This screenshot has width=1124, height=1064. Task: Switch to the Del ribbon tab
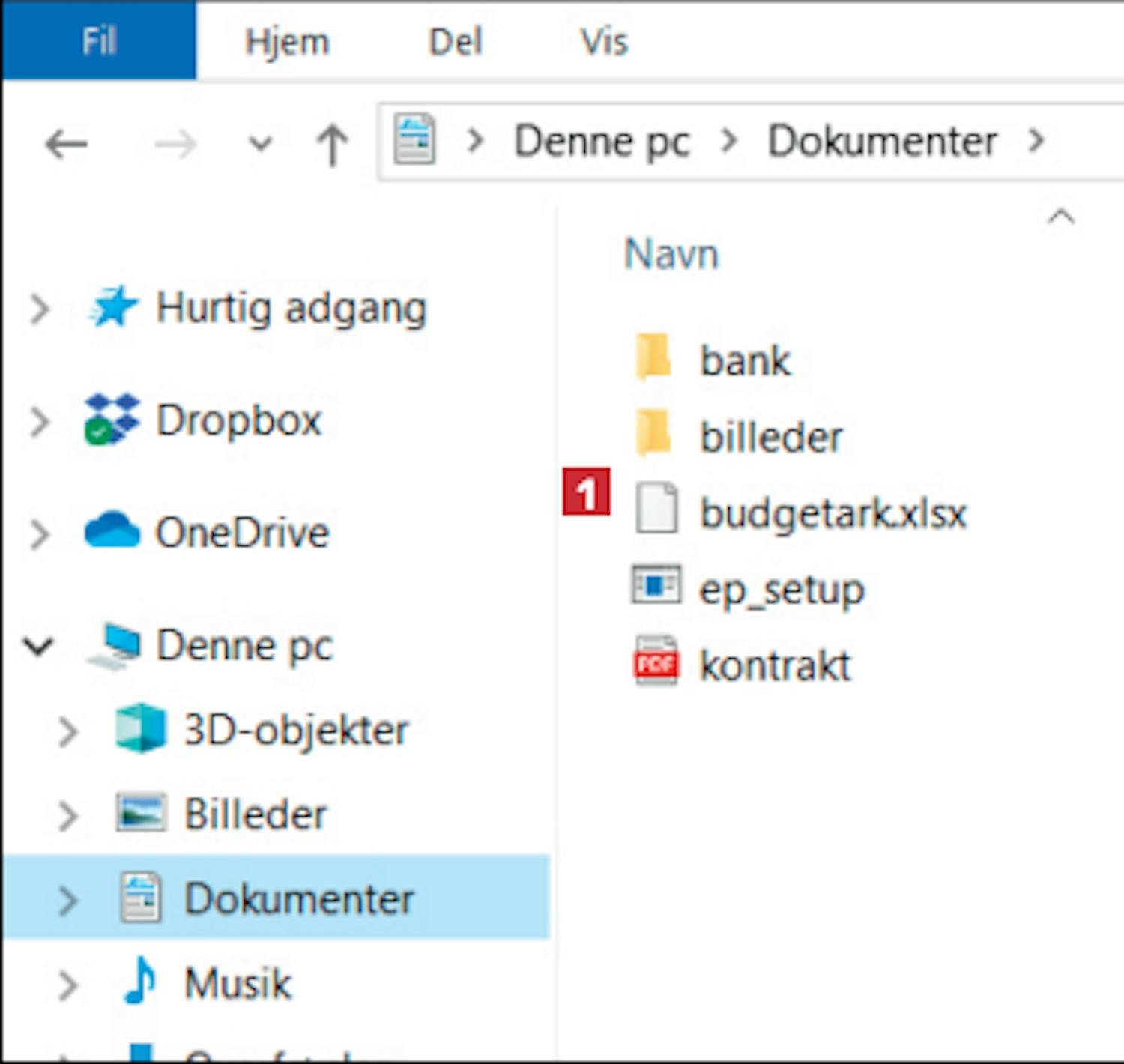pyautogui.click(x=455, y=42)
